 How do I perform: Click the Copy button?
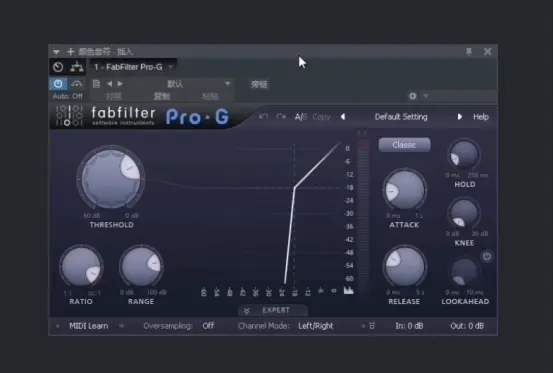(321, 117)
